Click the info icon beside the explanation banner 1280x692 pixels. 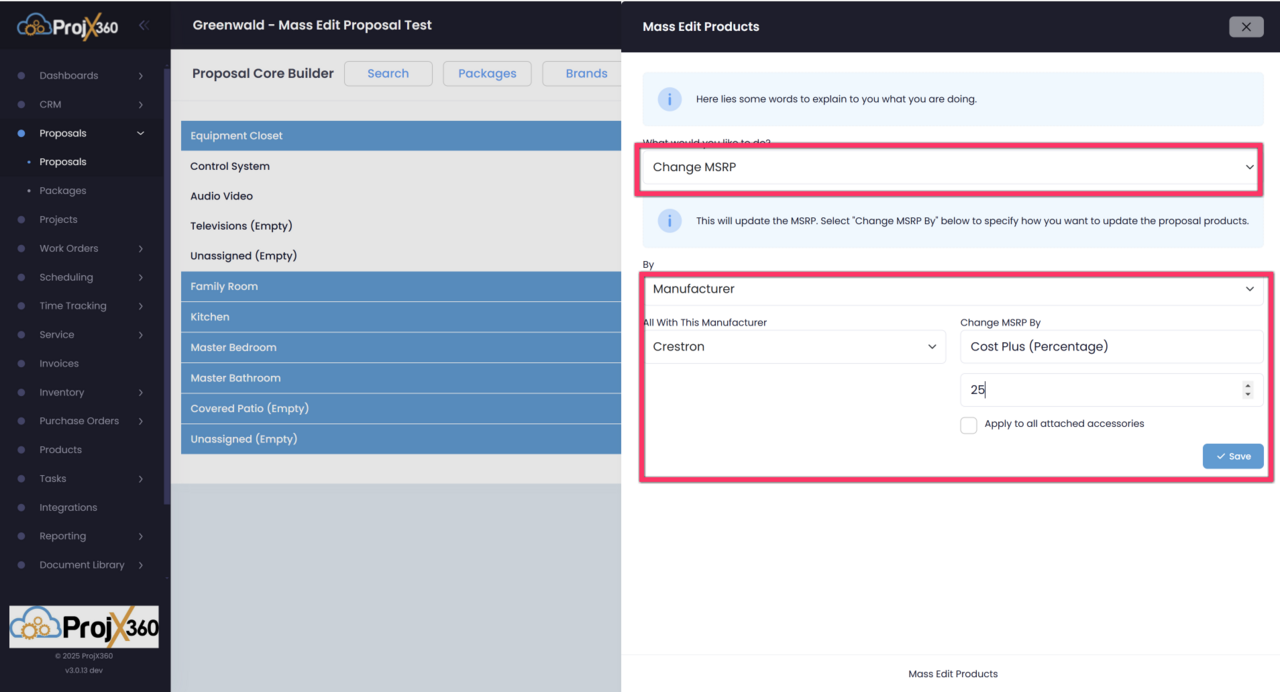tap(669, 99)
